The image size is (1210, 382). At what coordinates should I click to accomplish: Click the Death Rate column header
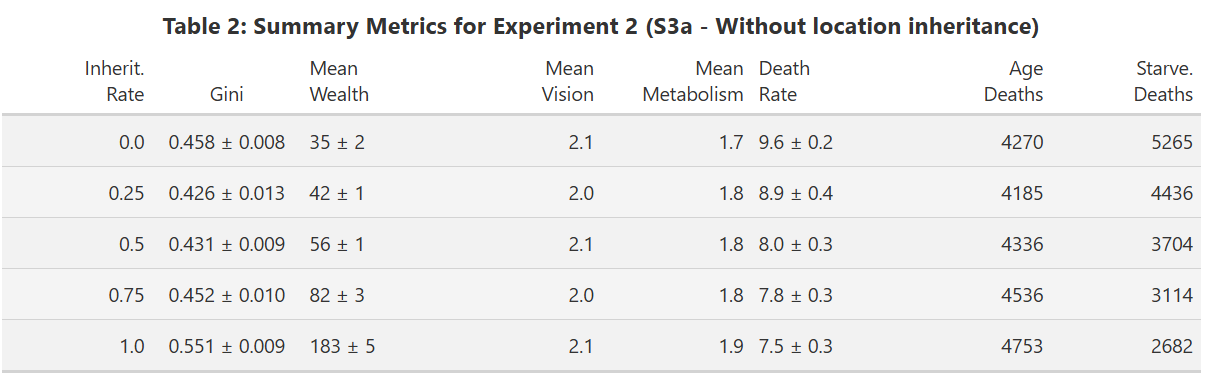(785, 82)
